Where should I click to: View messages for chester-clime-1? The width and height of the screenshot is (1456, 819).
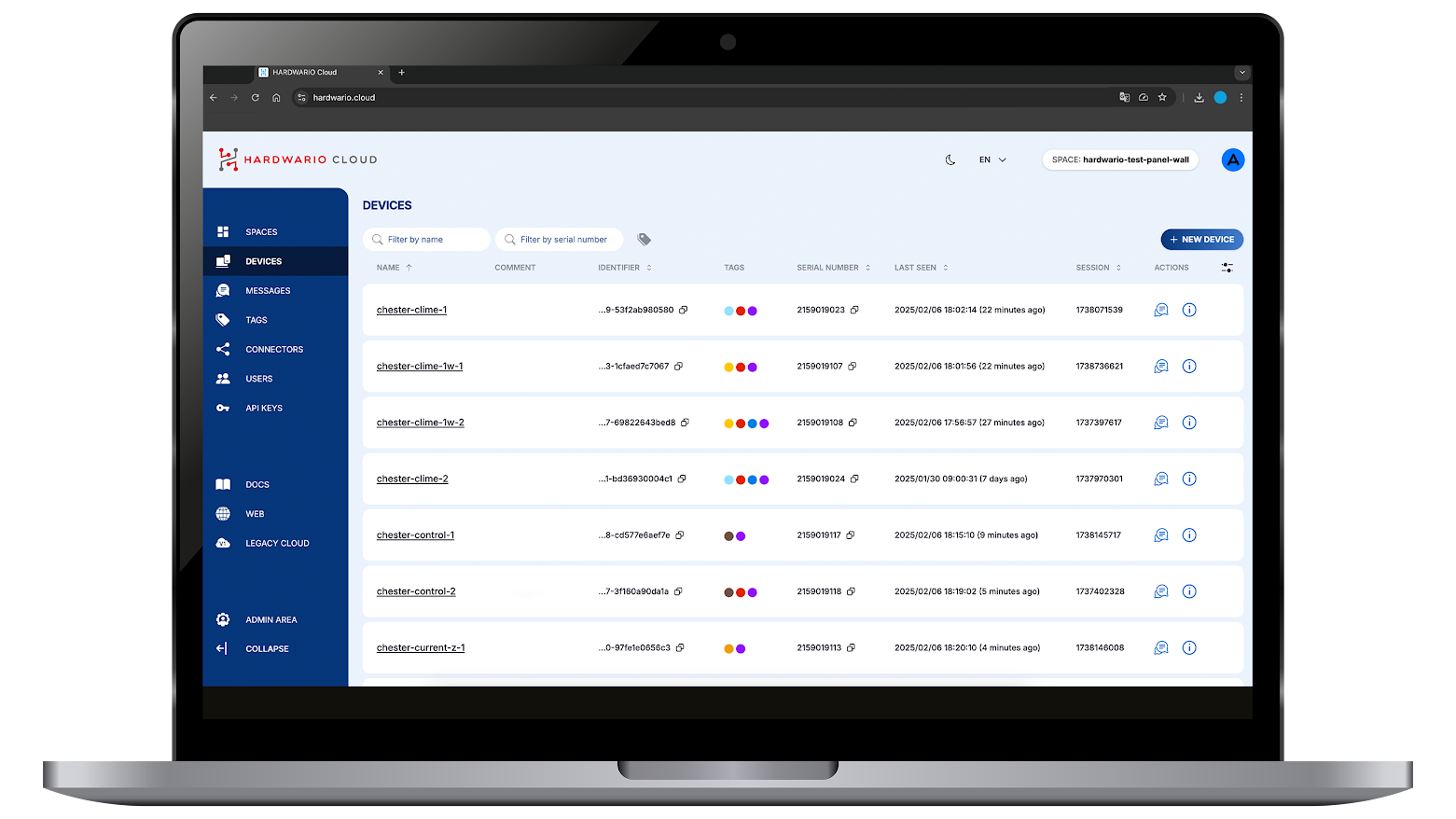tap(1161, 310)
